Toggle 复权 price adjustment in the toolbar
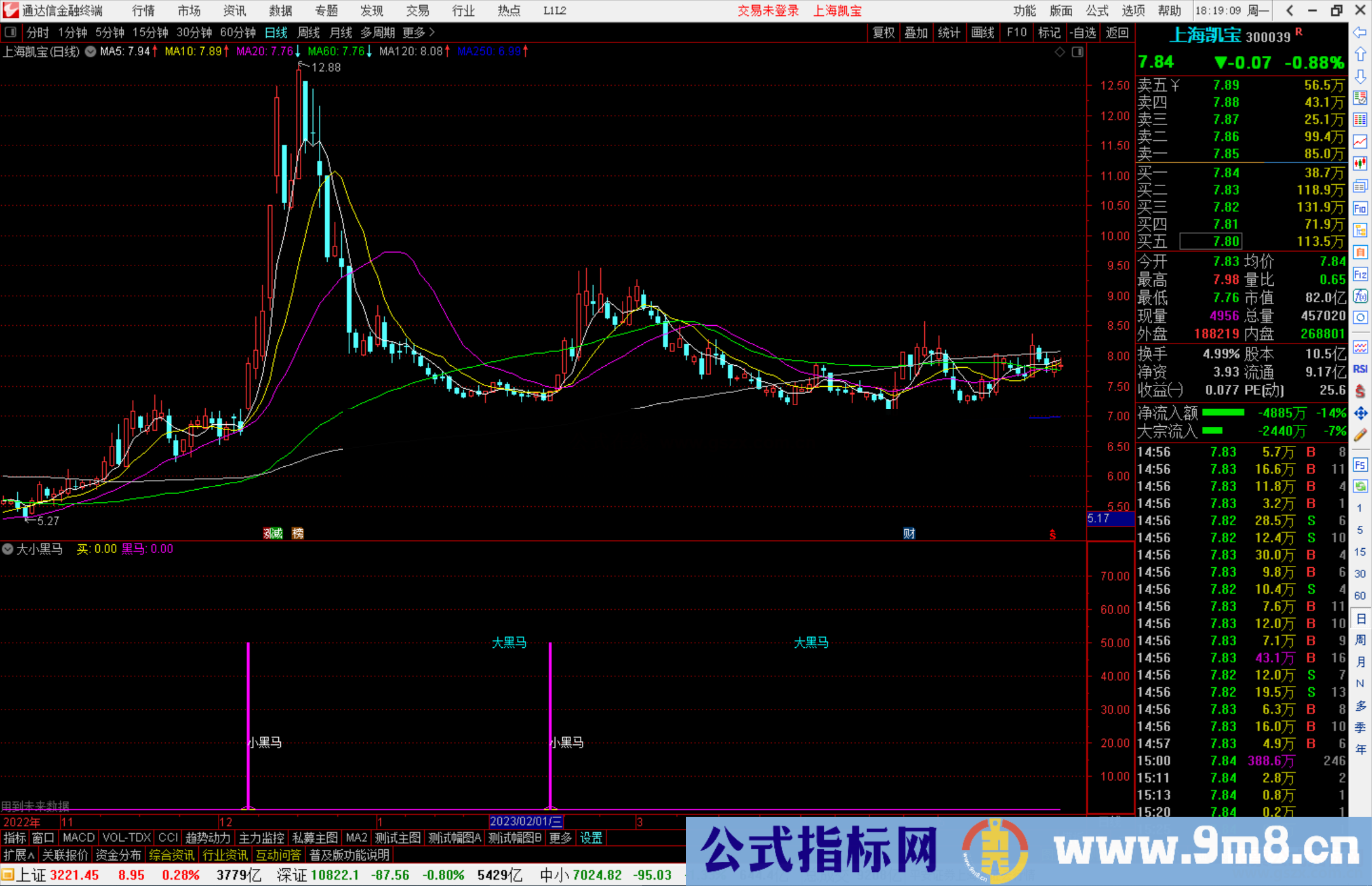1372x886 pixels. click(x=884, y=32)
